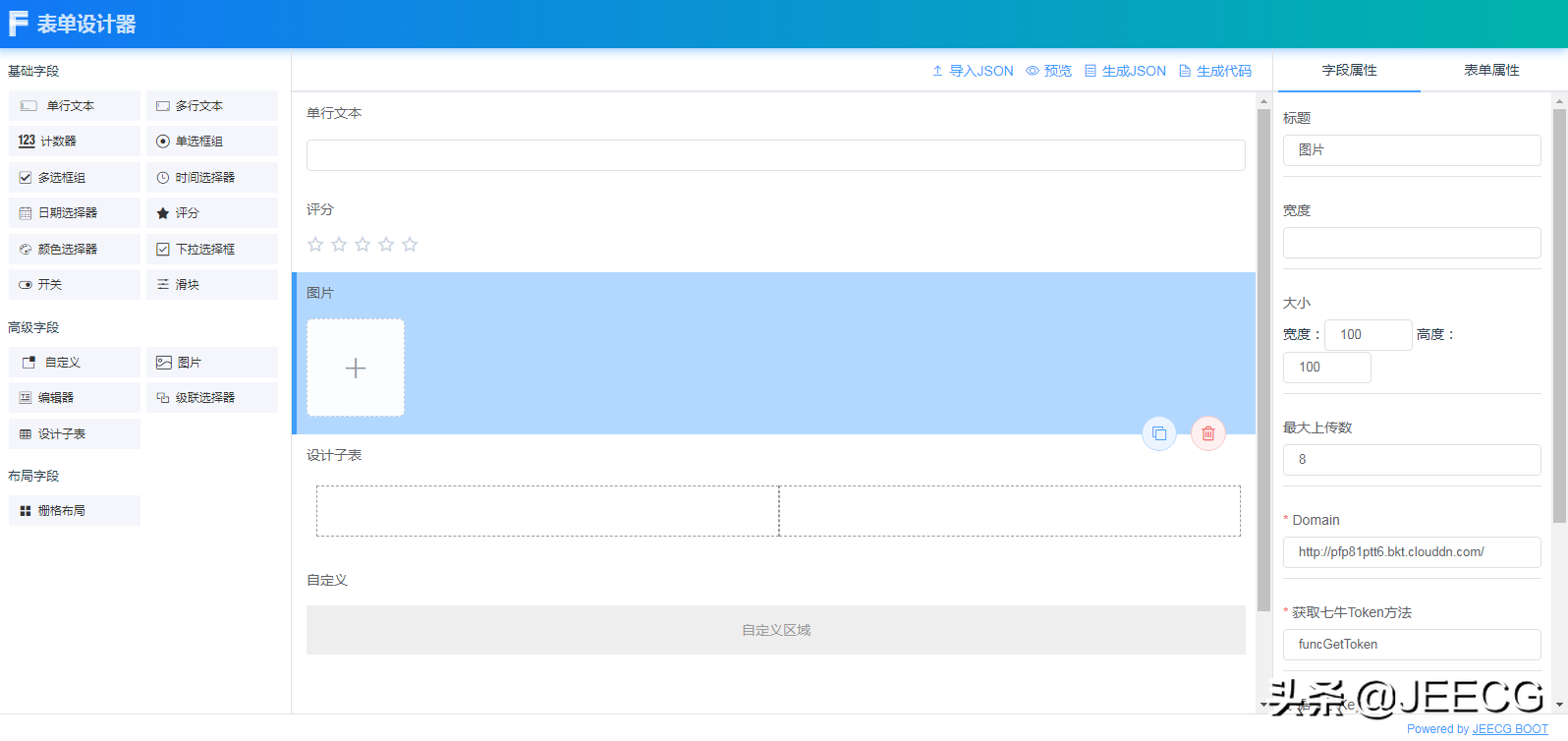The image size is (1568, 741).
Task: Click the 级联选择器 cascader icon
Action: coord(163,398)
